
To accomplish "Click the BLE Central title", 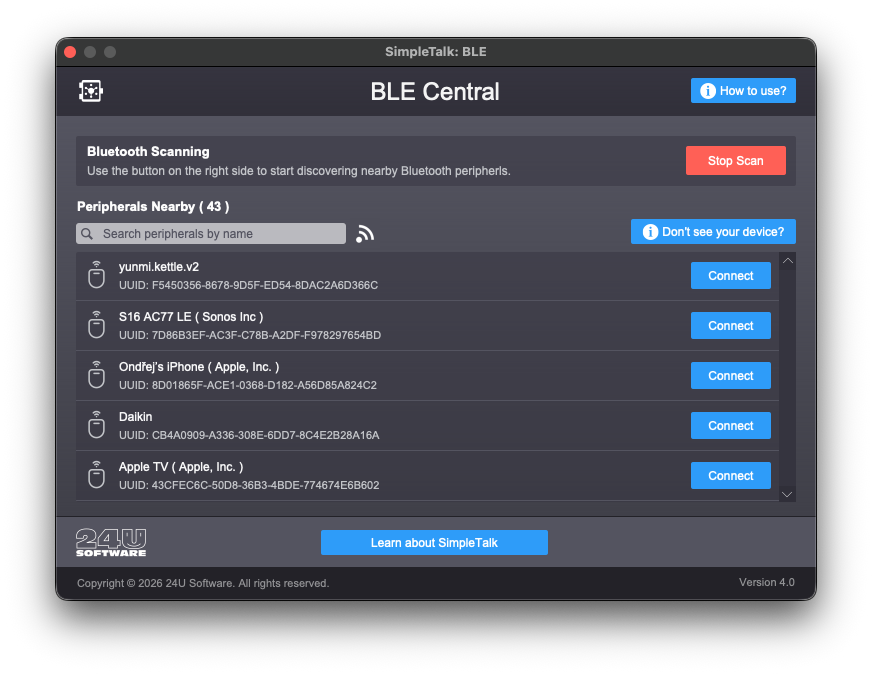I will [x=435, y=92].
